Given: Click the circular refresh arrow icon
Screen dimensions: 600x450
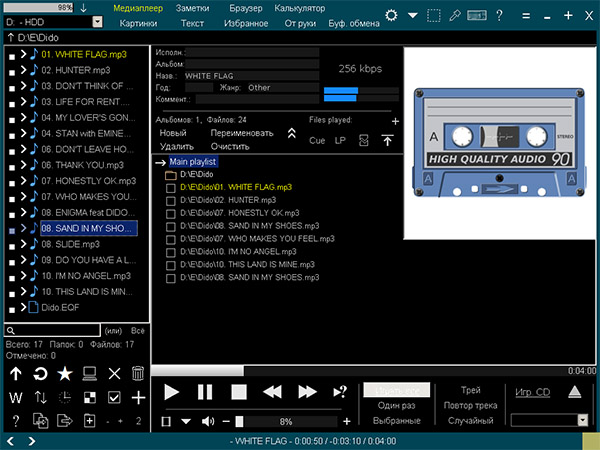Looking at the screenshot, I should [x=41, y=374].
